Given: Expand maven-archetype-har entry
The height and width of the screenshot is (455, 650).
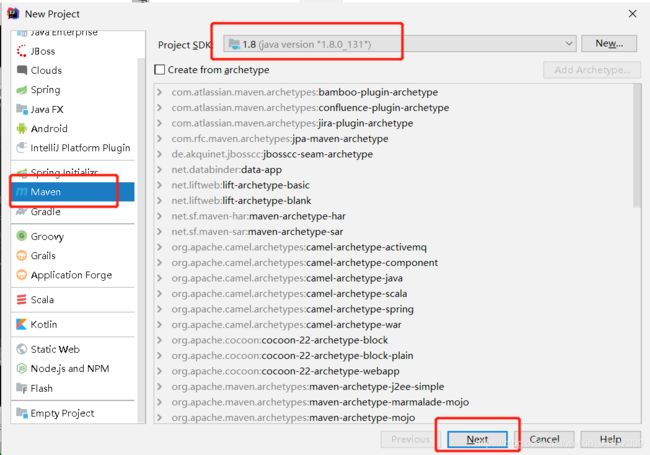Looking at the screenshot, I should click(159, 216).
